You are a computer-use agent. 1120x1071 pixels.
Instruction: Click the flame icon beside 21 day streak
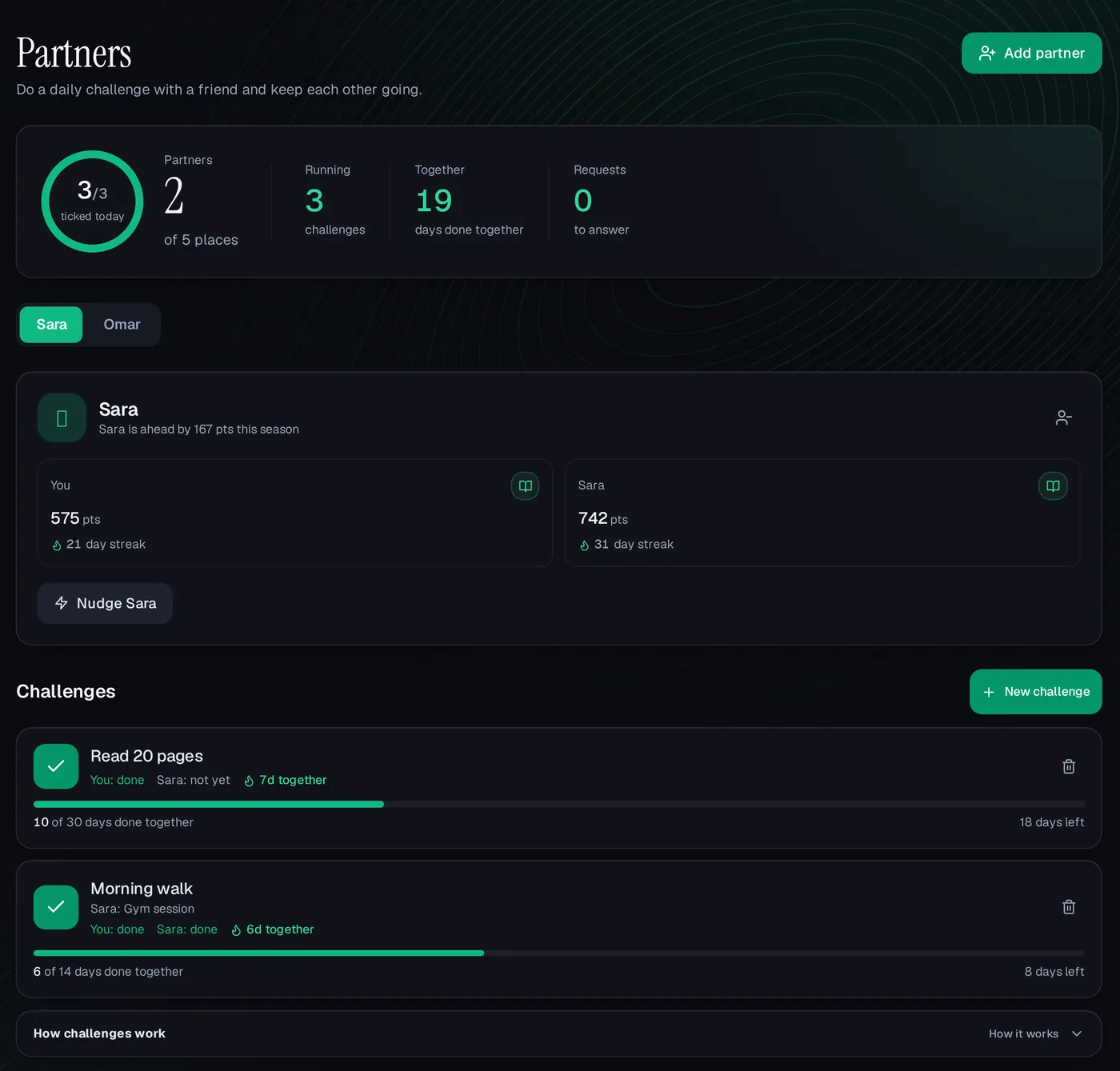click(x=57, y=545)
